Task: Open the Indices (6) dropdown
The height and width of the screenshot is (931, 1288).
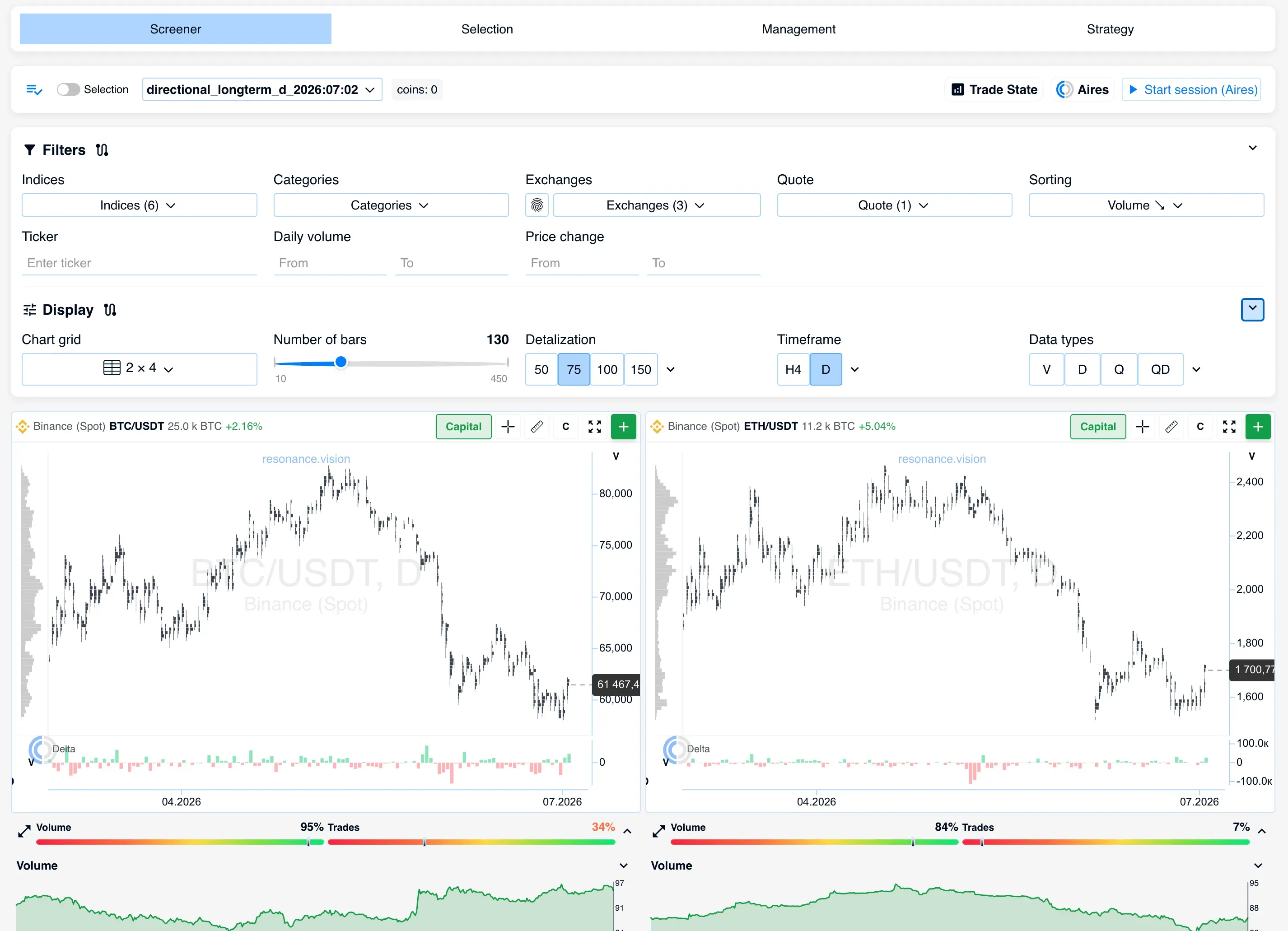Action: pos(139,205)
